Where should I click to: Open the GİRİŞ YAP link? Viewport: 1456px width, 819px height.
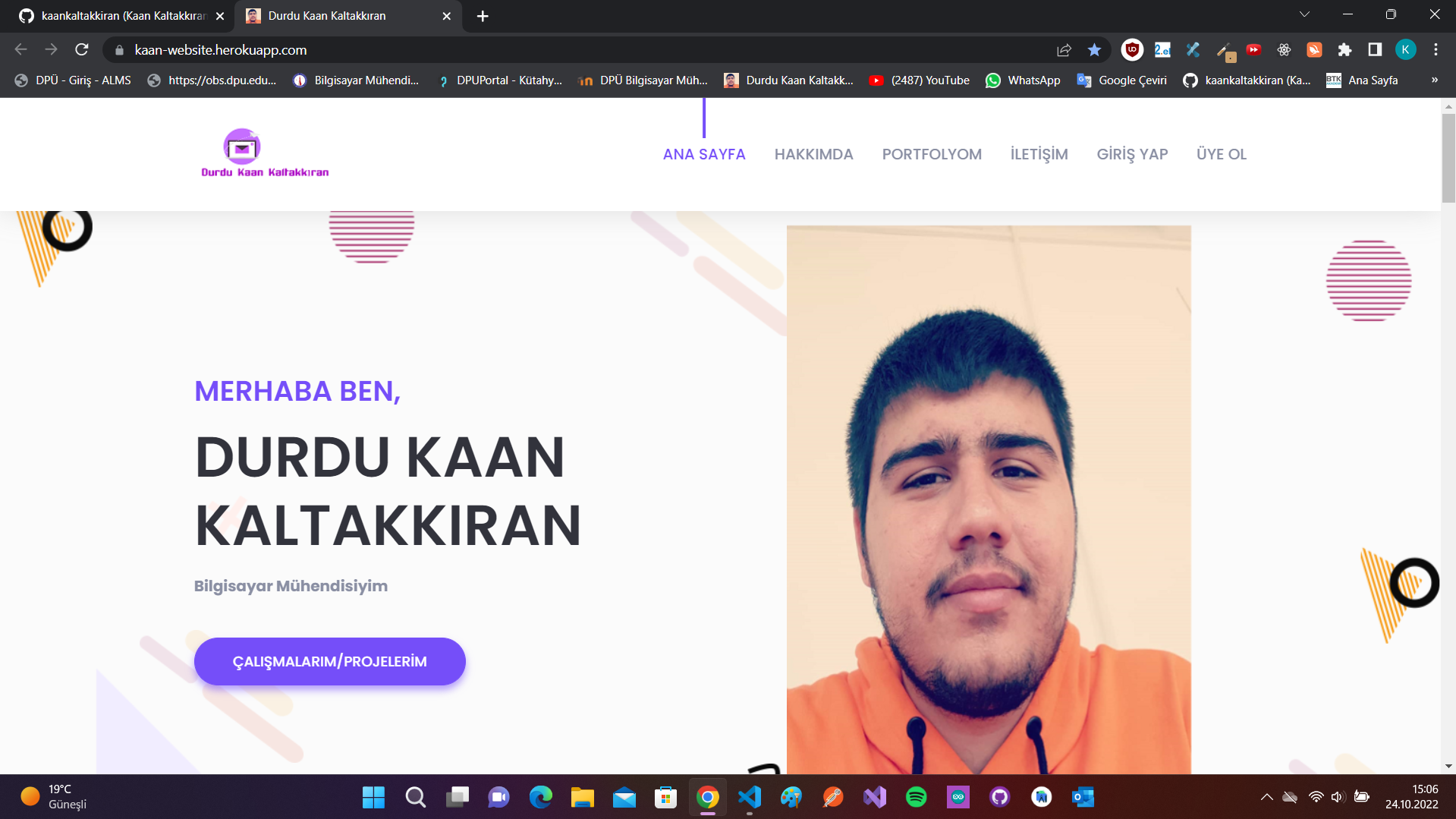[1132, 153]
